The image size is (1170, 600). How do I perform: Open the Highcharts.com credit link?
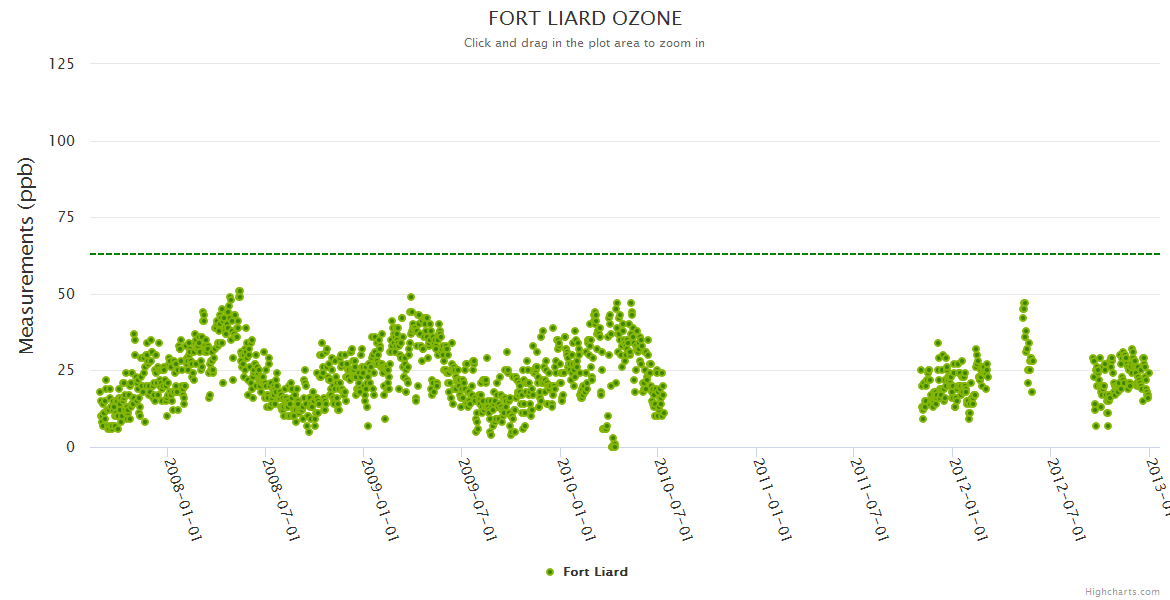pyautogui.click(x=1122, y=592)
